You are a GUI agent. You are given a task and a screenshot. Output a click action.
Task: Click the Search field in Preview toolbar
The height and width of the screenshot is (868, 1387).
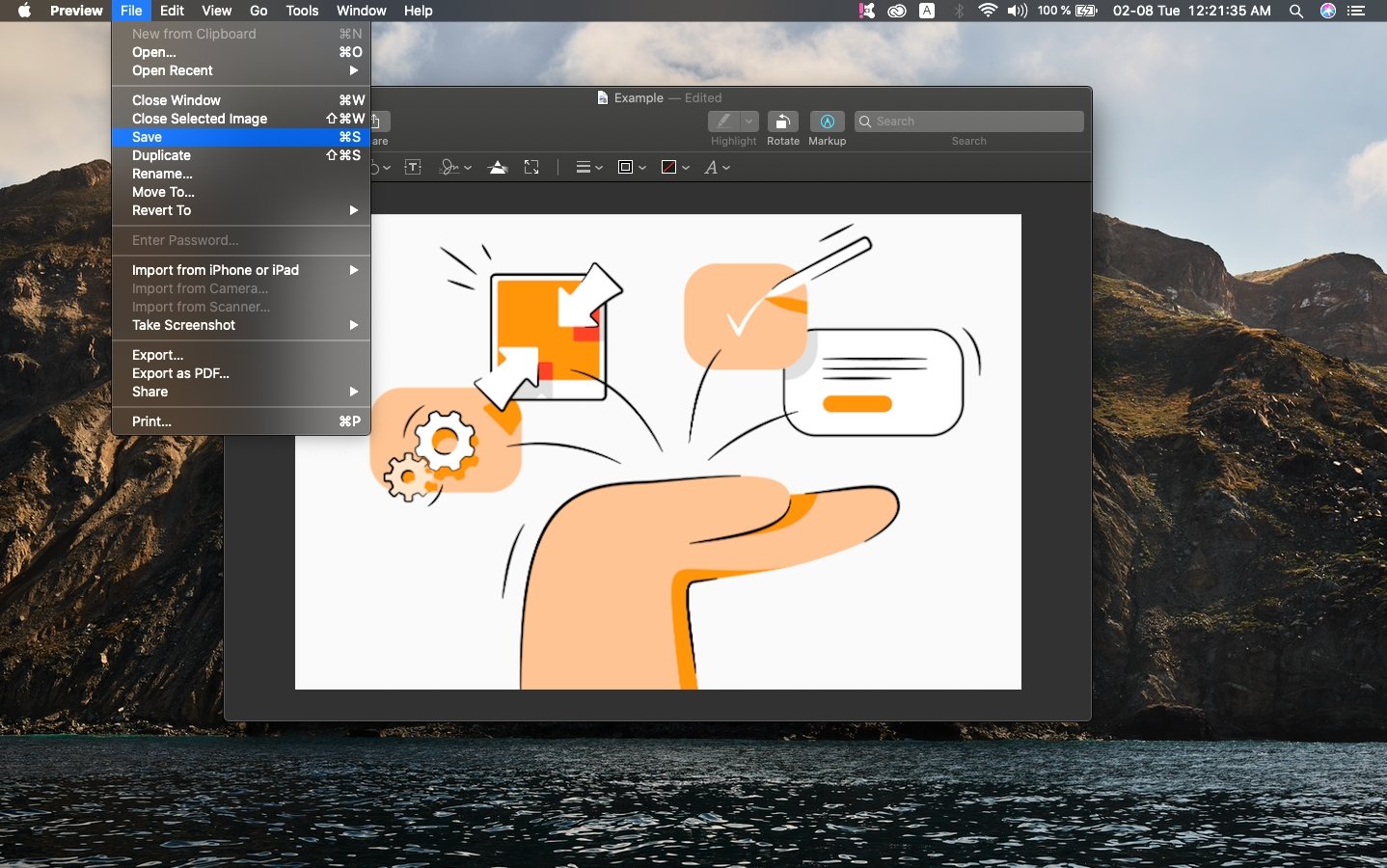968,122
